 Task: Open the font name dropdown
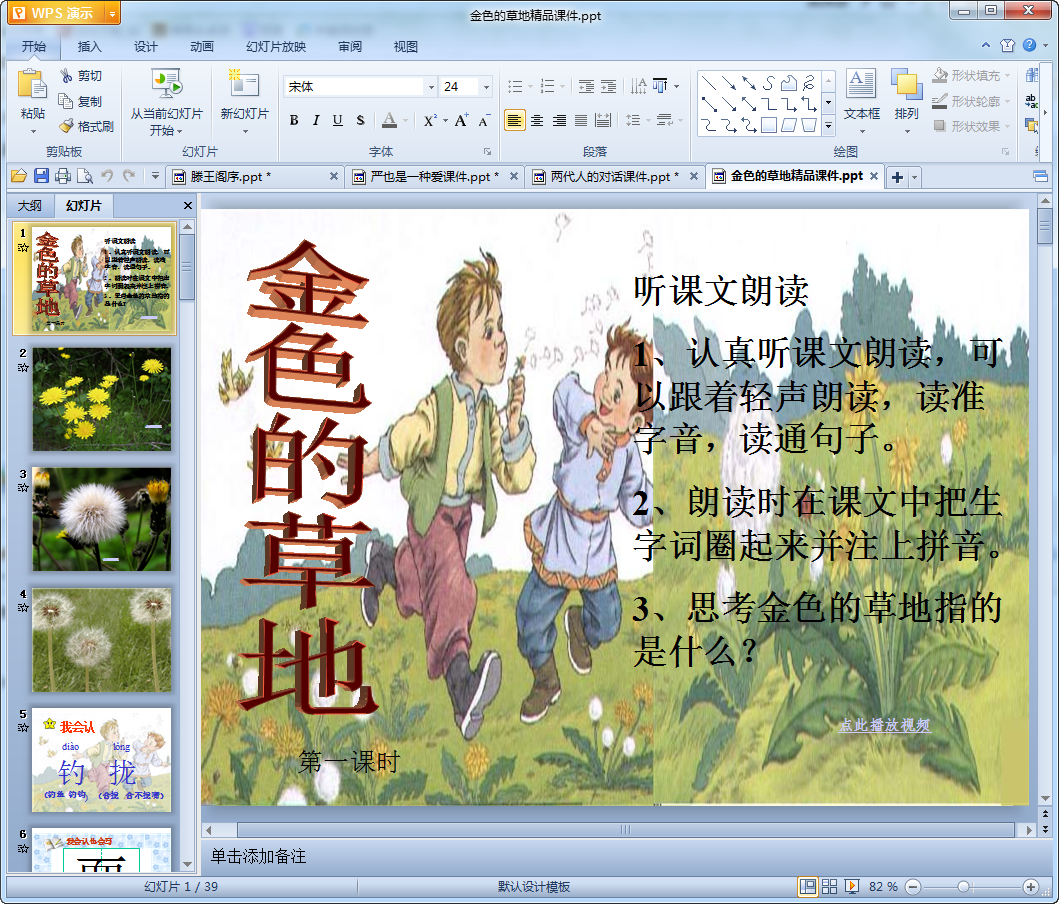pos(431,87)
